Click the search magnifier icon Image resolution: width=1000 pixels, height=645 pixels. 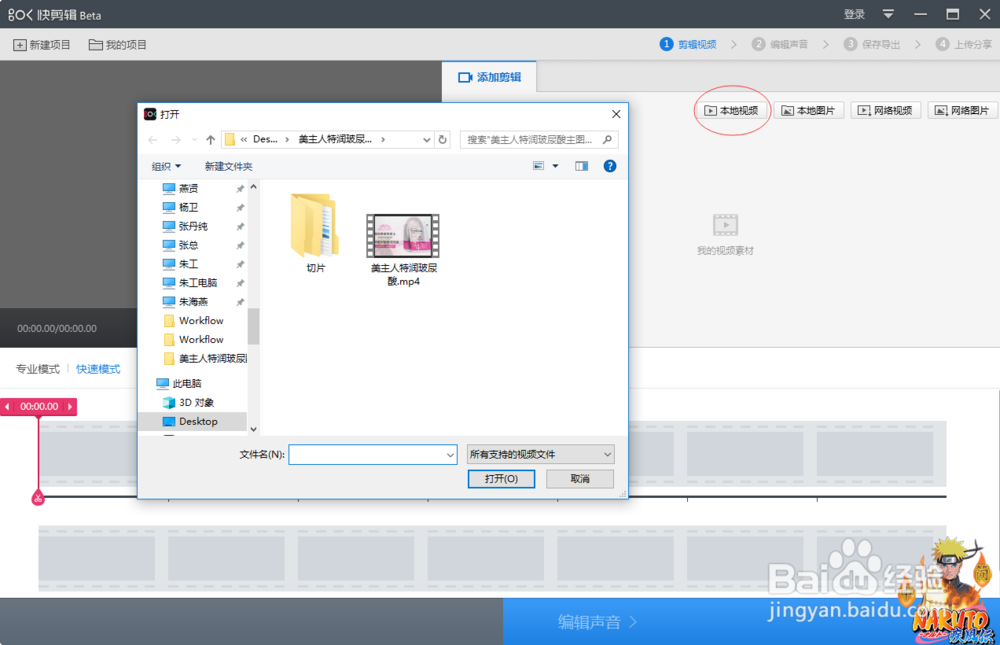point(608,140)
